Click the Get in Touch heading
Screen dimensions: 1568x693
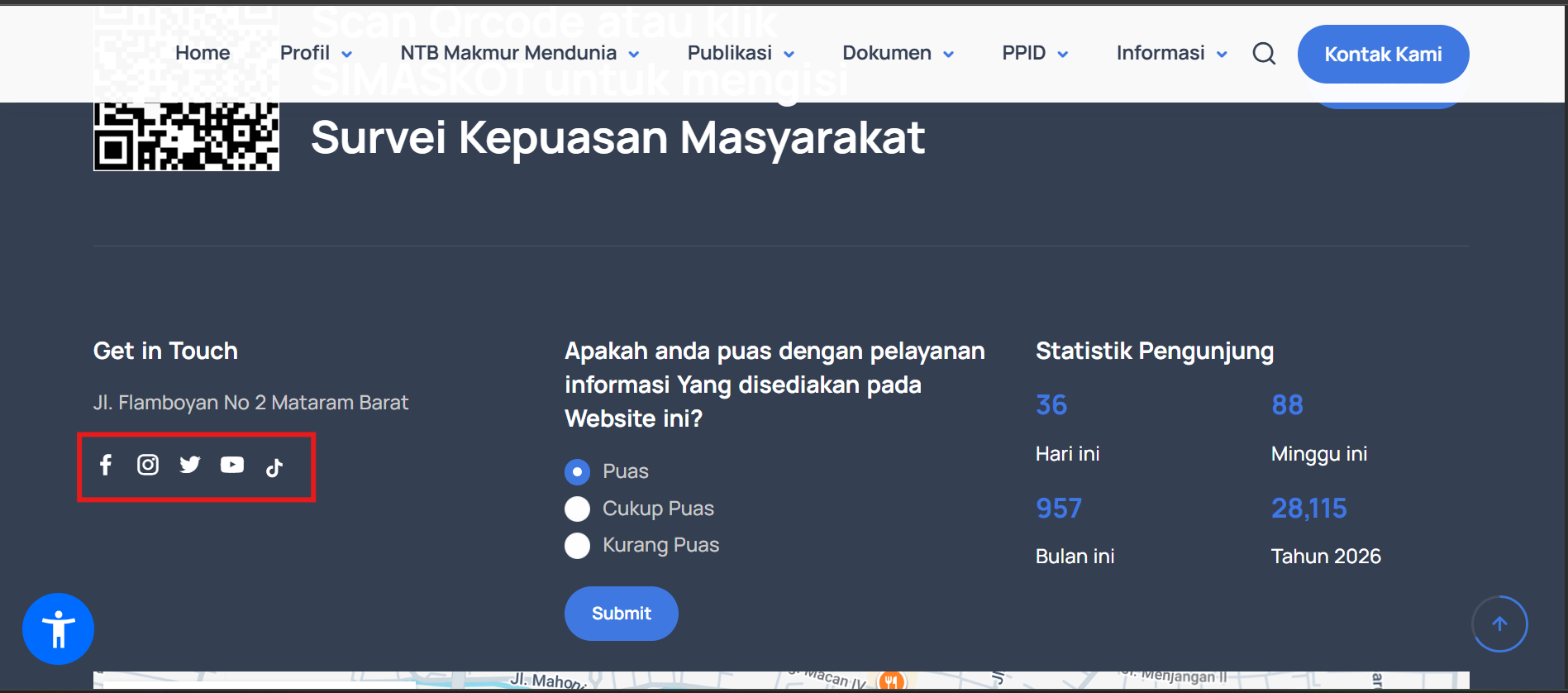(x=165, y=351)
